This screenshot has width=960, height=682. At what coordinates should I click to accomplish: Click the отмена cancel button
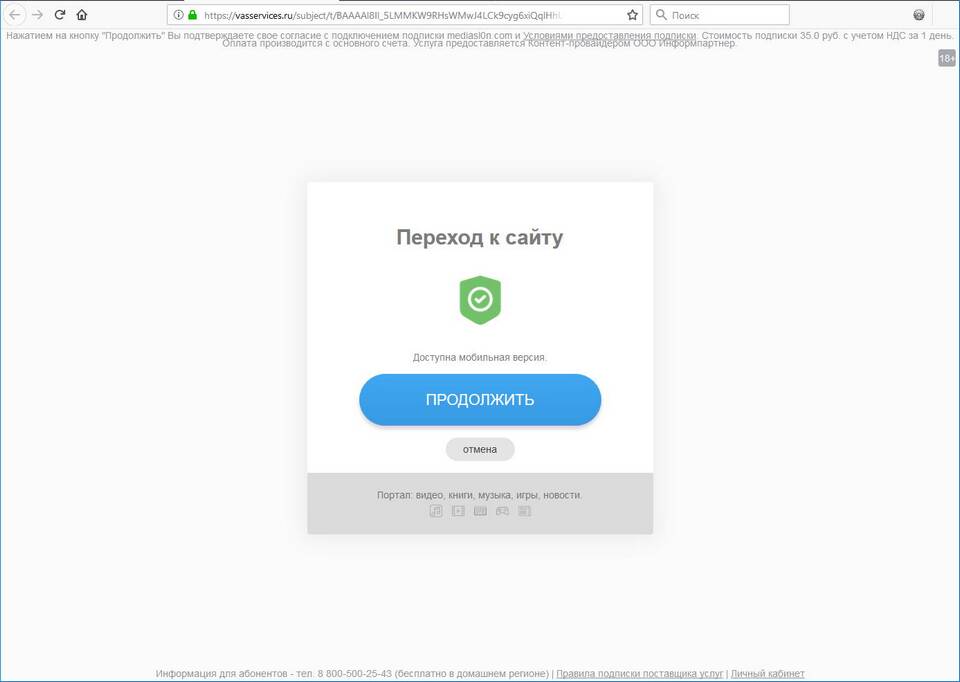pyautogui.click(x=480, y=449)
